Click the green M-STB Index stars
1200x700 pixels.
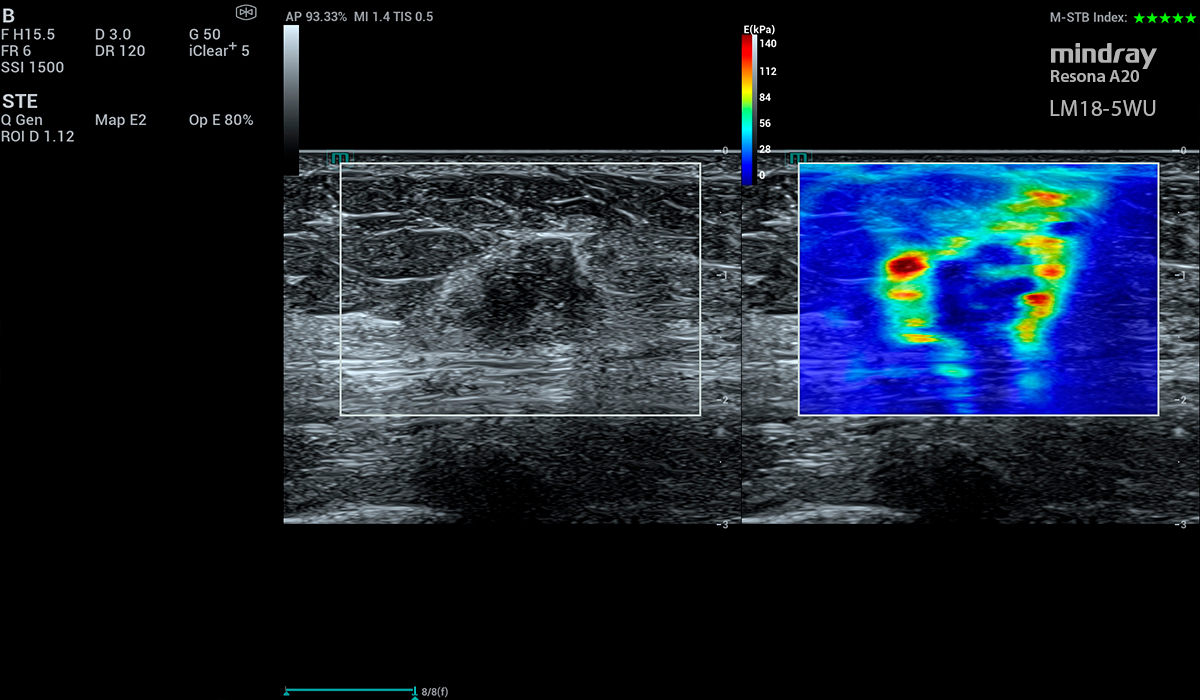(1164, 18)
